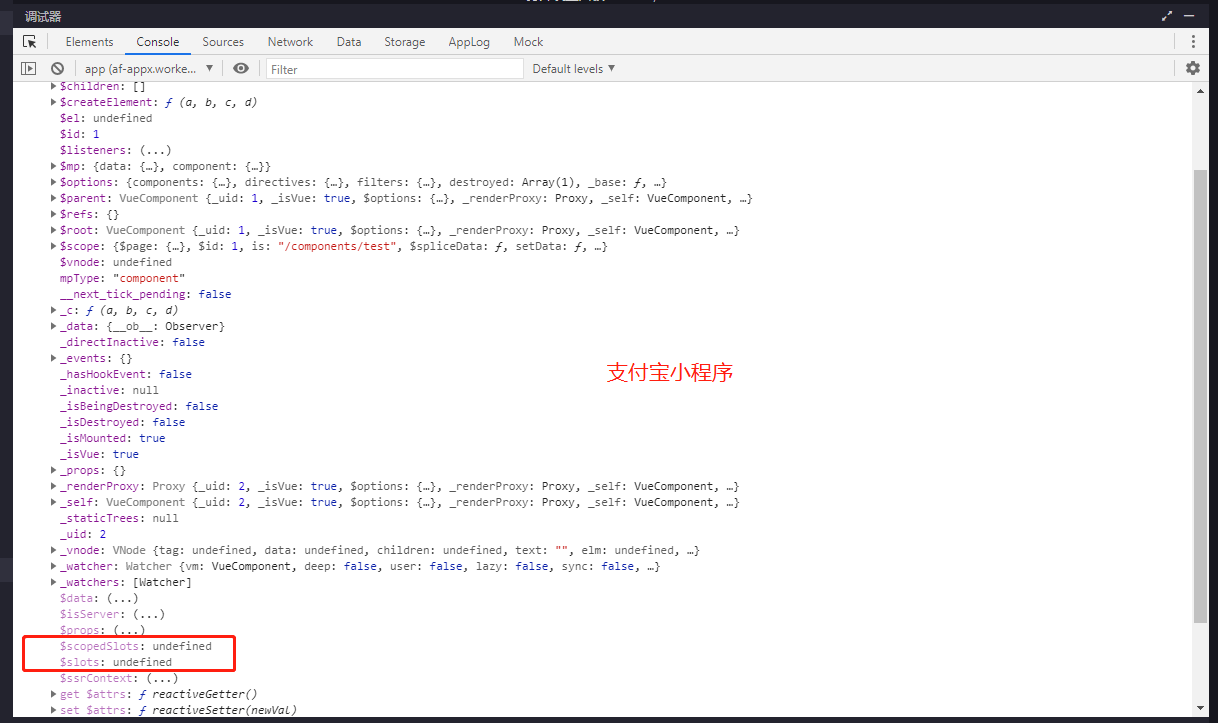Open console settings gear icon
Image resolution: width=1218 pixels, height=723 pixels.
(x=1193, y=68)
